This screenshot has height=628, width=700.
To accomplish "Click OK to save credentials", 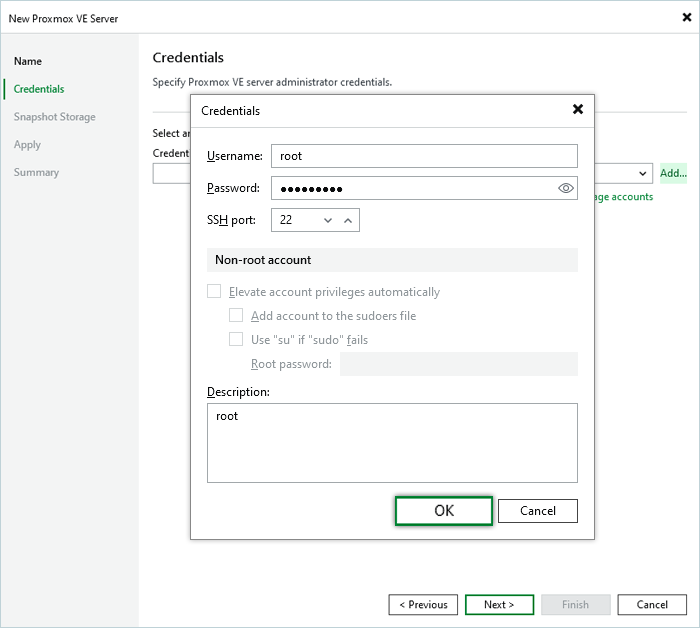I will click(x=444, y=511).
